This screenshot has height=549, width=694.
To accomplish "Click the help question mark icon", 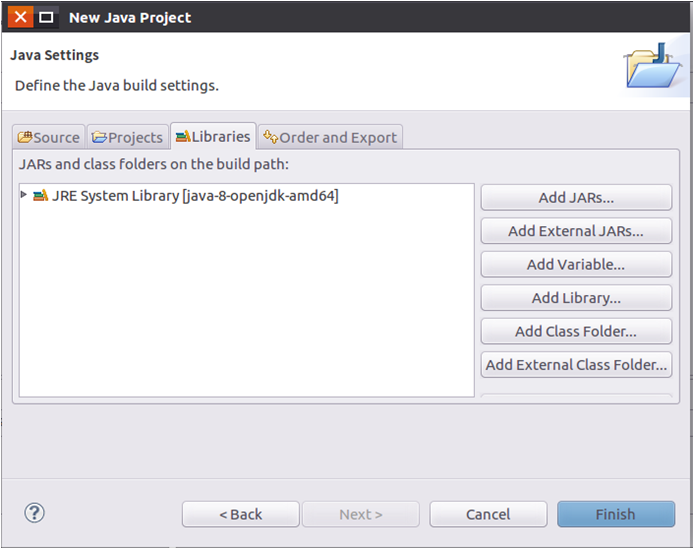I will (35, 513).
